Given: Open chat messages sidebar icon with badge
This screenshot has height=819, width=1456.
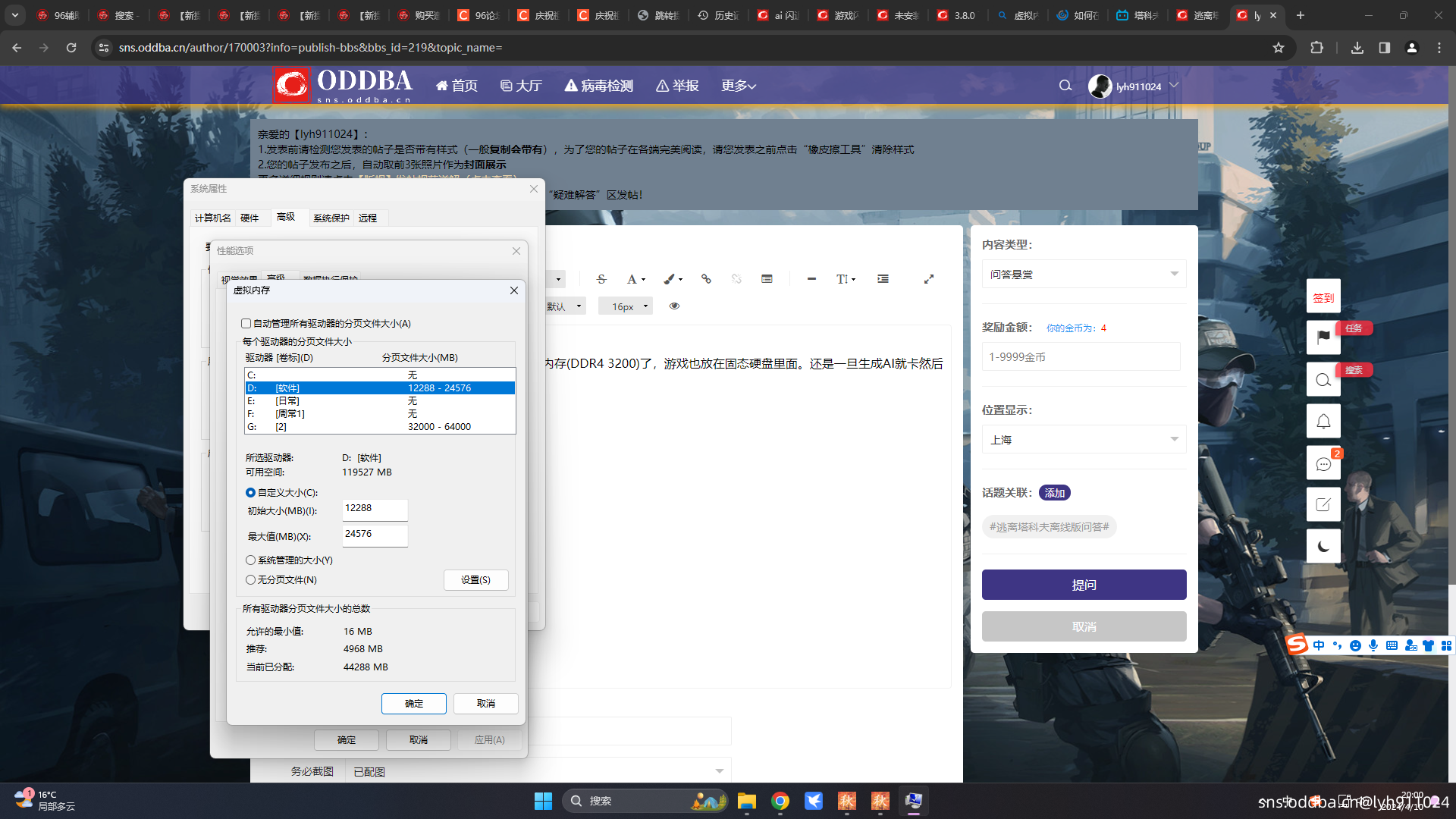Looking at the screenshot, I should 1323,463.
